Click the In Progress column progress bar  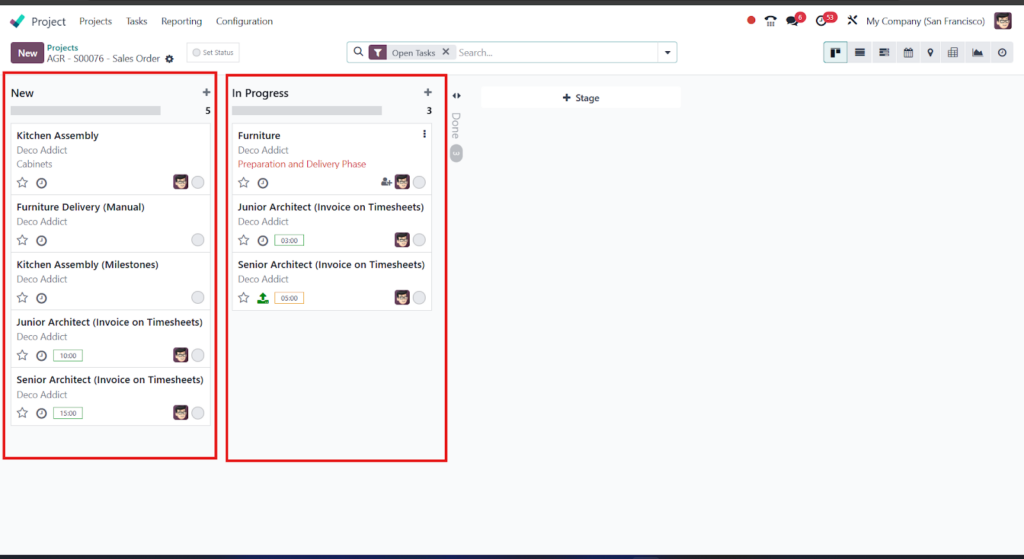click(307, 111)
